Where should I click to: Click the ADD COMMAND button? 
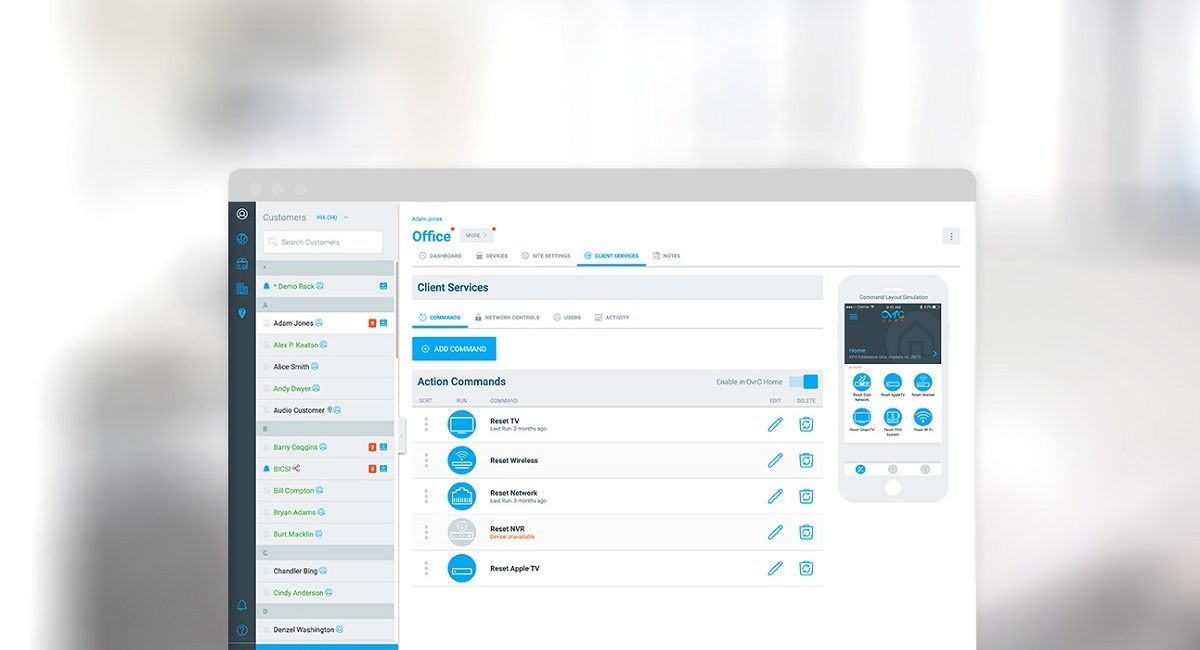[x=454, y=348]
